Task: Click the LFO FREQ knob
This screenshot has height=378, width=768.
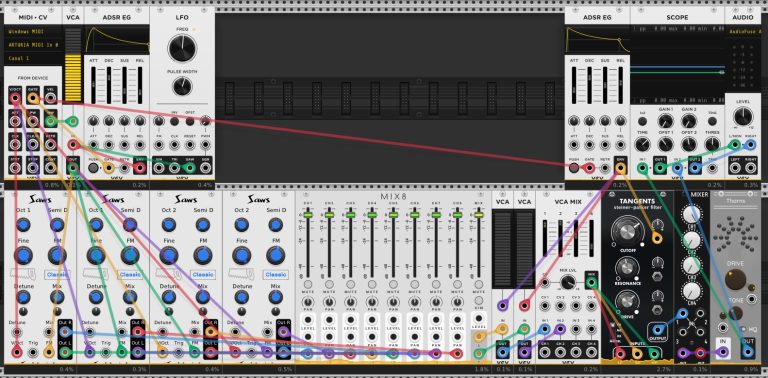Action: [x=182, y=48]
